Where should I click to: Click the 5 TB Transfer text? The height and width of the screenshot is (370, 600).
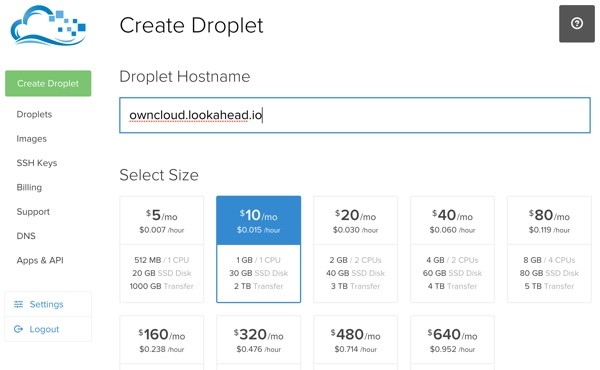(549, 286)
